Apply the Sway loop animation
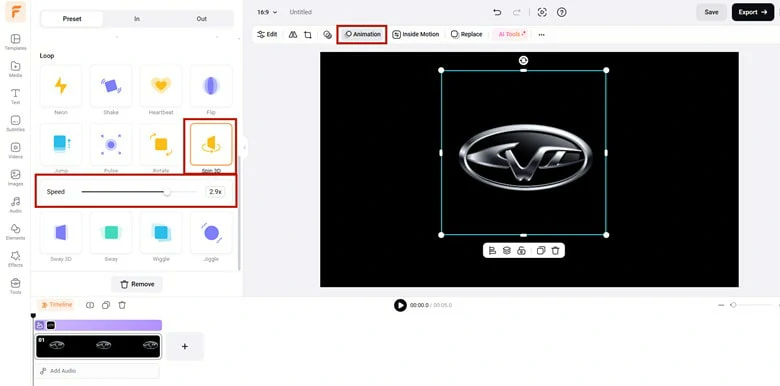Viewport: 780px width, 386px height. [x=111, y=233]
